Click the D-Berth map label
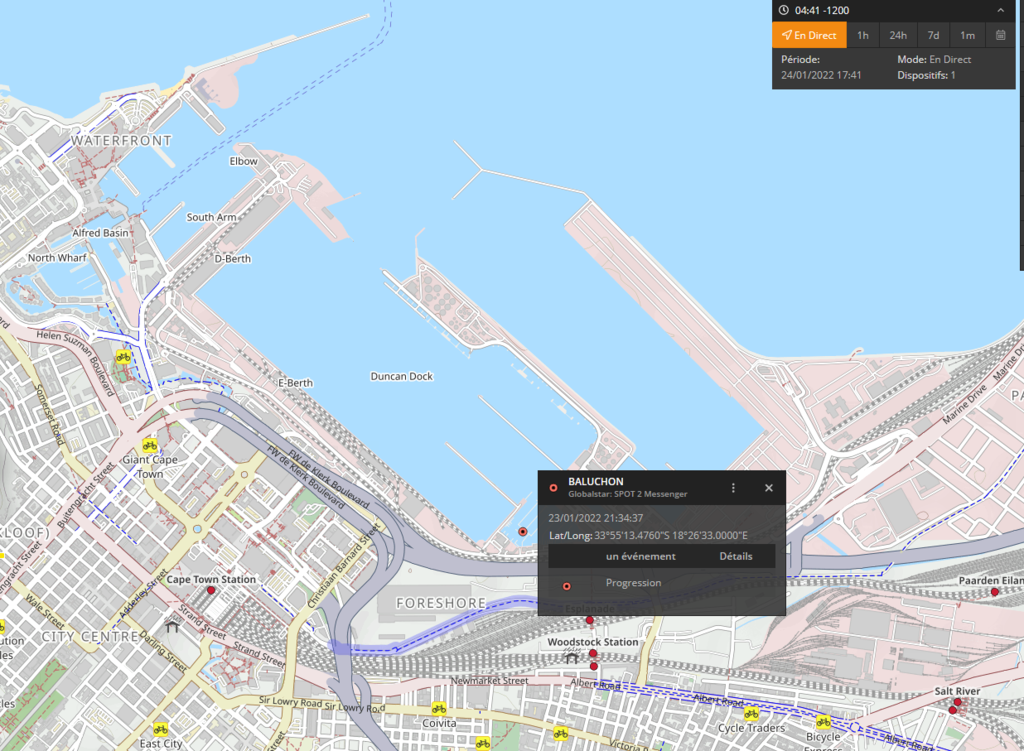 pyautogui.click(x=233, y=259)
